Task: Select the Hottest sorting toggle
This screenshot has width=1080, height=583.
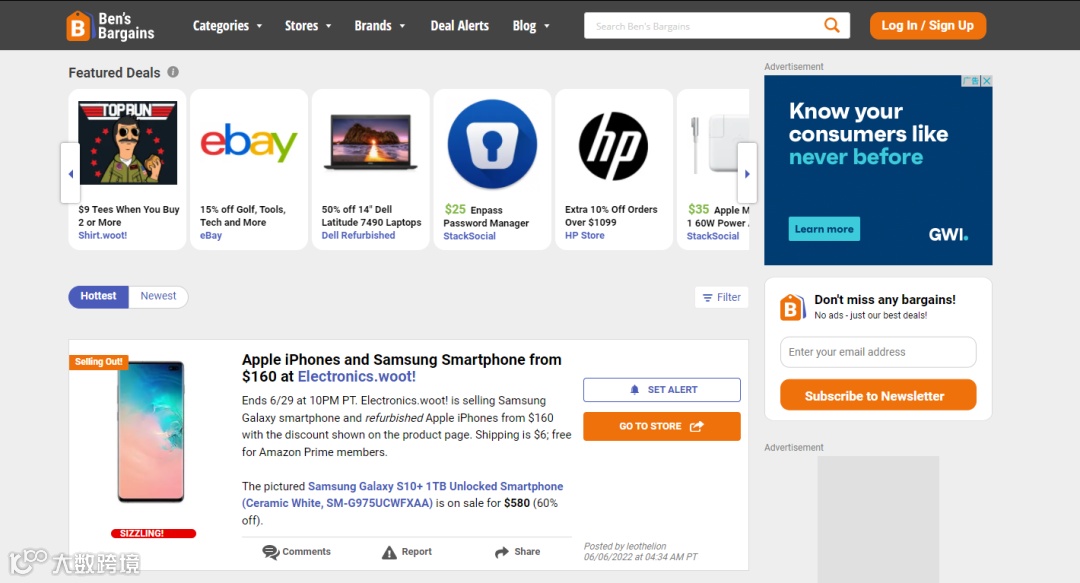Action: pos(98,296)
